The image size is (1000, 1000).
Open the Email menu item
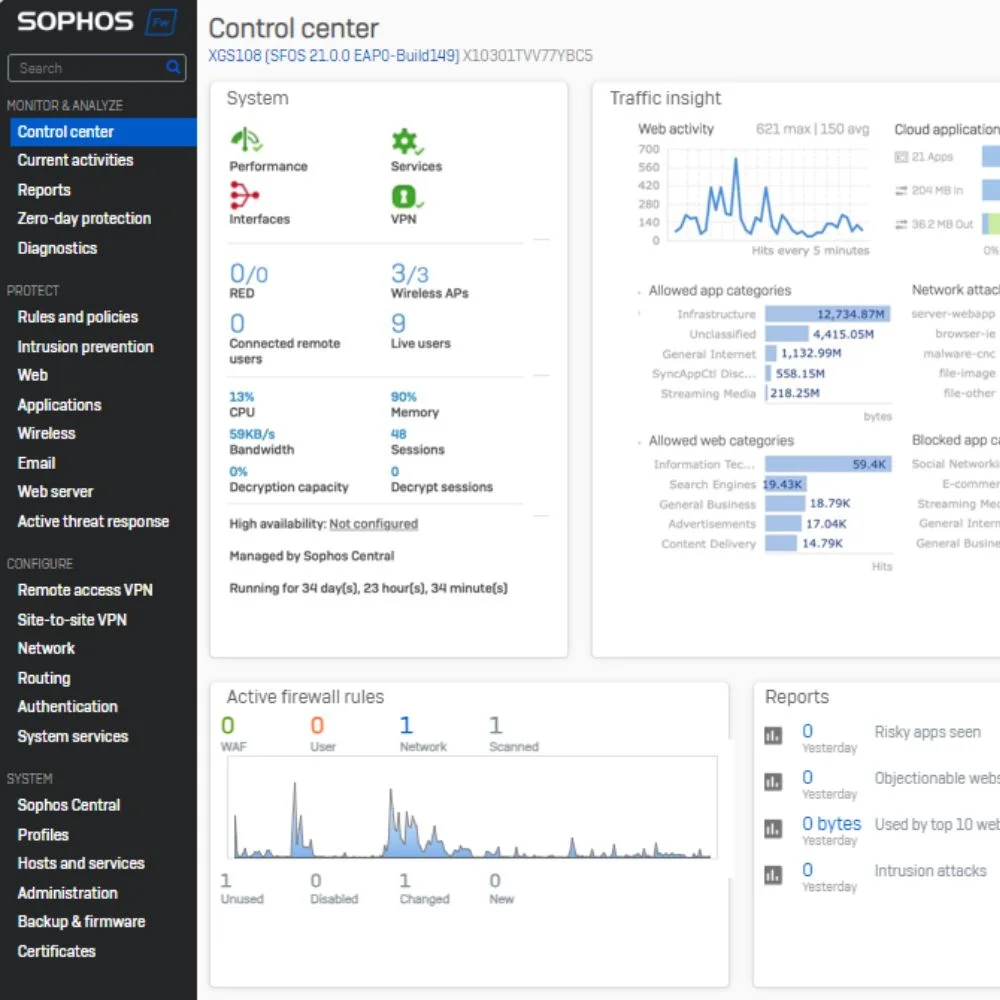[36, 463]
